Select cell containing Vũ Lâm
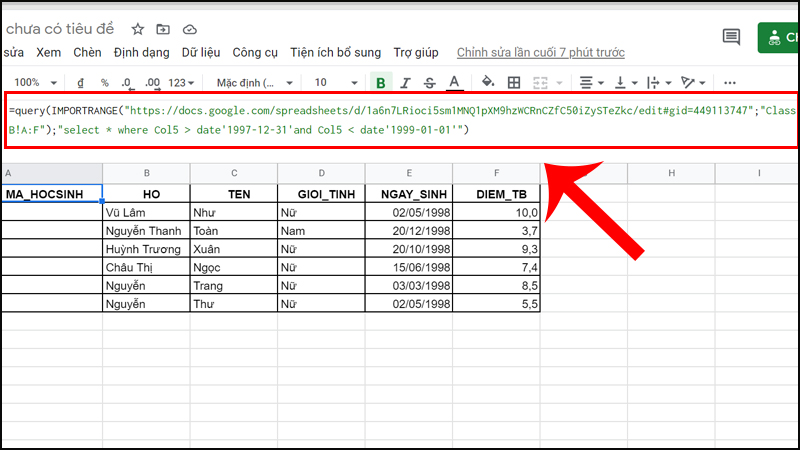The height and width of the screenshot is (450, 800). click(x=146, y=212)
